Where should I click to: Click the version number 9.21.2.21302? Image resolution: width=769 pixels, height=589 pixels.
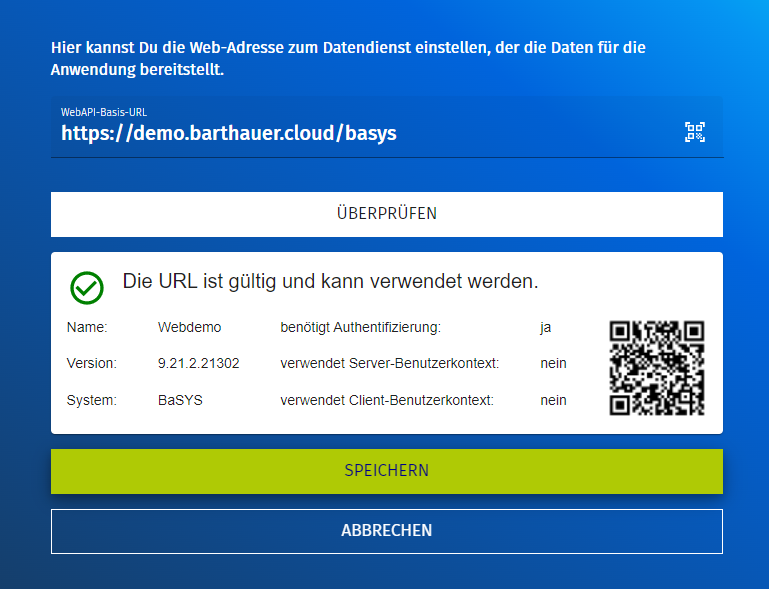198,363
